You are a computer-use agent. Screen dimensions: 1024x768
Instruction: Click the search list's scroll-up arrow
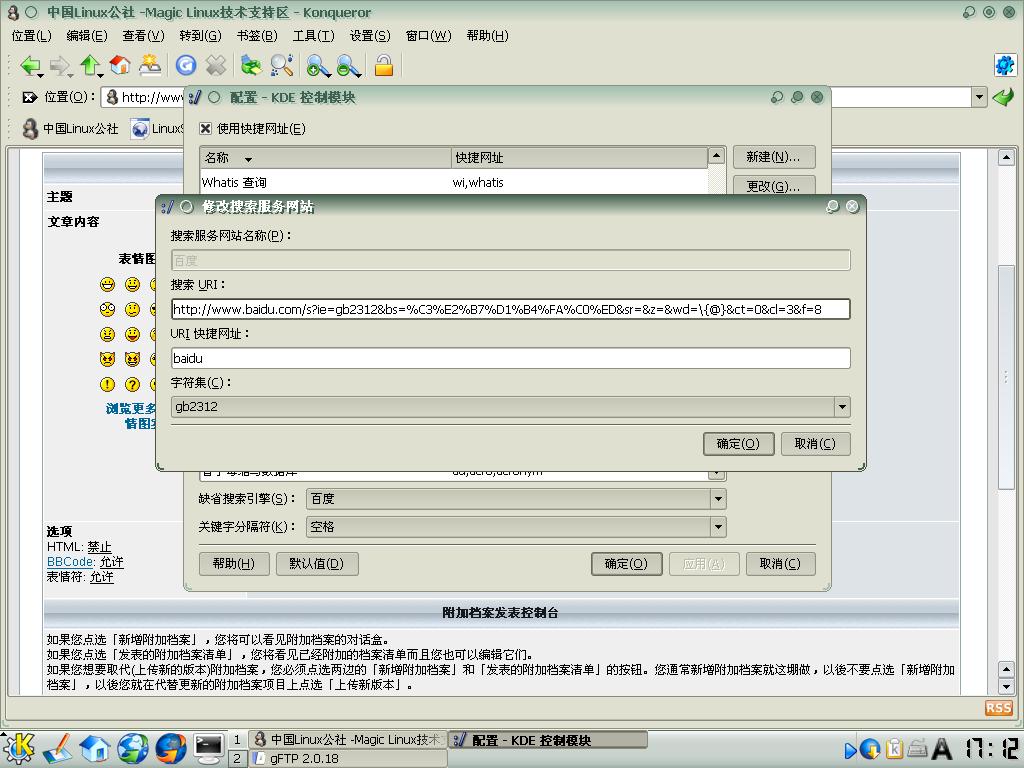pos(716,155)
